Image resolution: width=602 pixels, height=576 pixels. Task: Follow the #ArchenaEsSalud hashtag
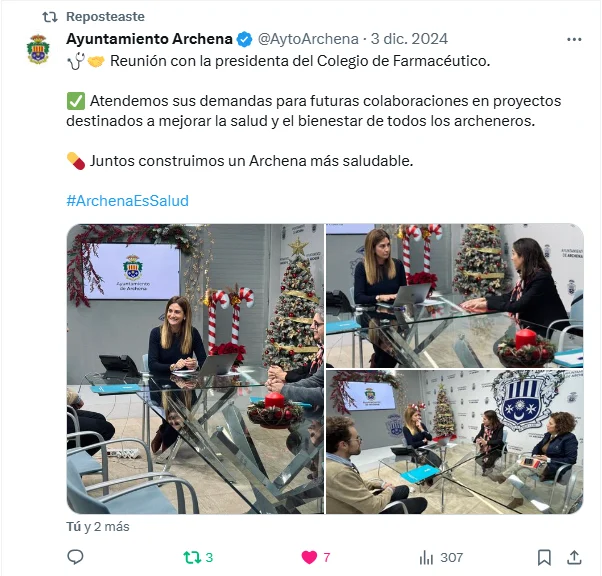coord(127,201)
